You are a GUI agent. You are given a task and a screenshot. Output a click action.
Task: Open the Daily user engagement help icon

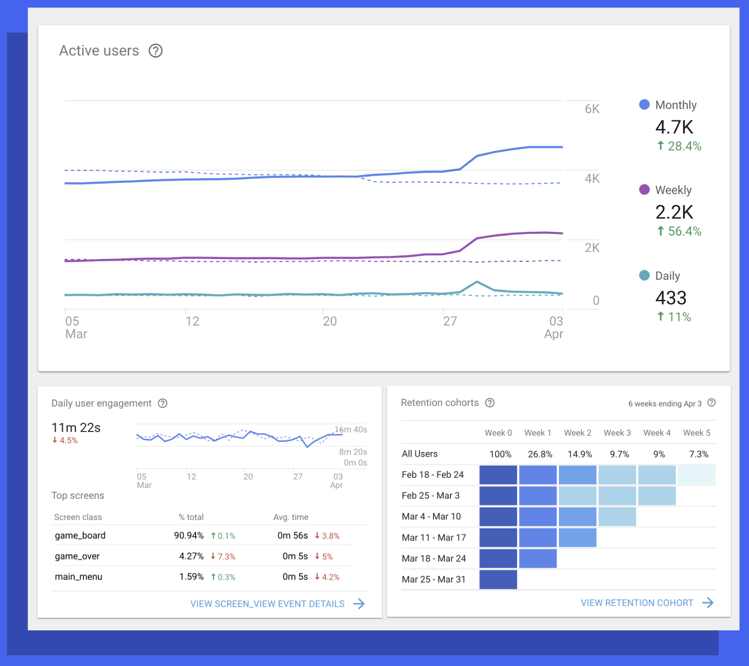(162, 403)
